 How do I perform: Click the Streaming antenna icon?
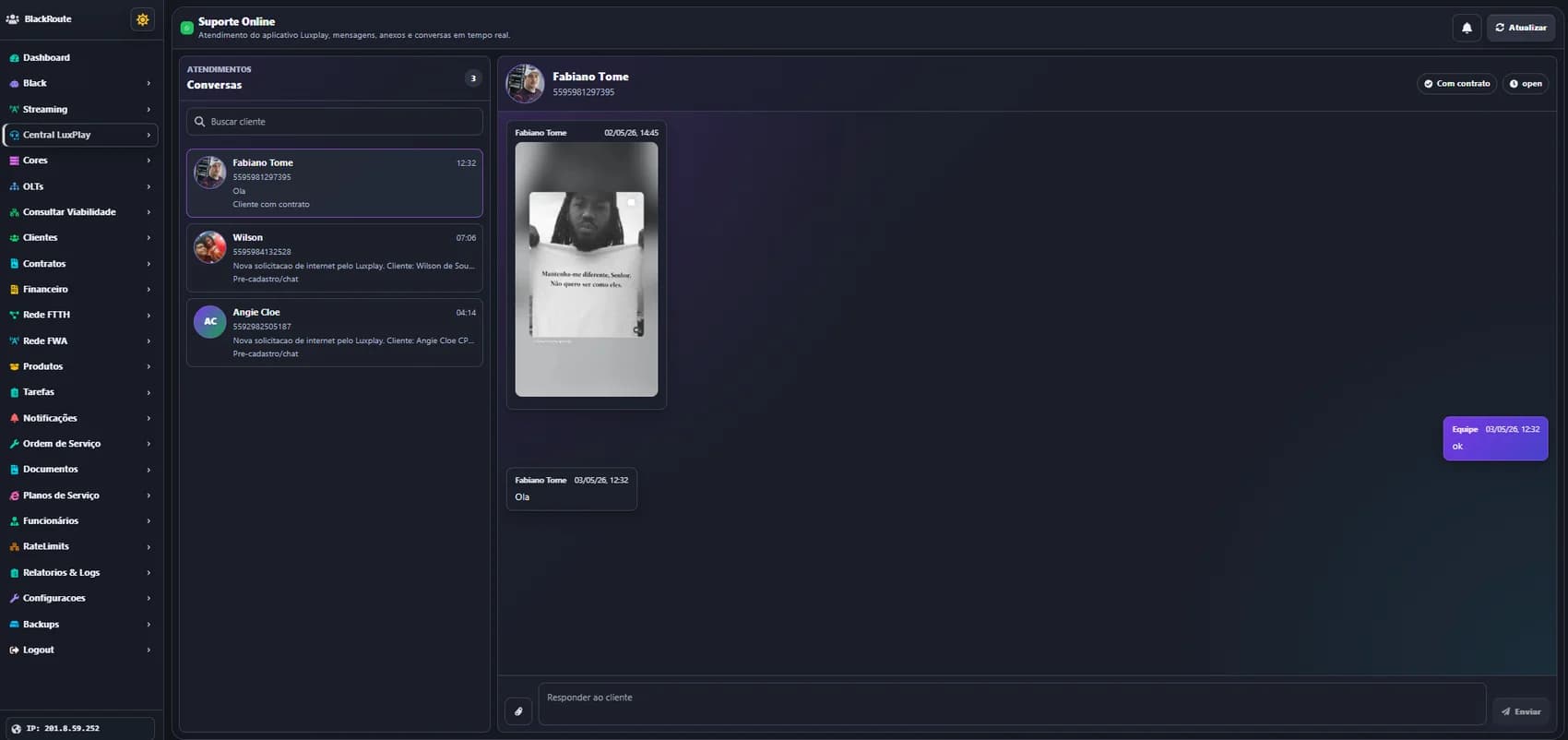[x=14, y=110]
